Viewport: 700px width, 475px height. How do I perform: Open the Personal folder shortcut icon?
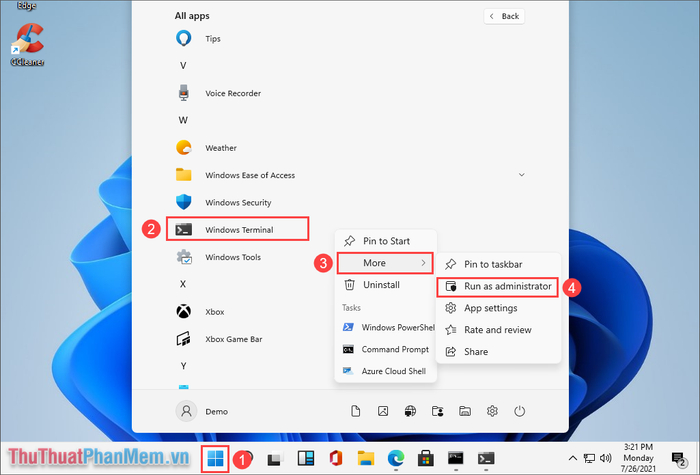[438, 411]
